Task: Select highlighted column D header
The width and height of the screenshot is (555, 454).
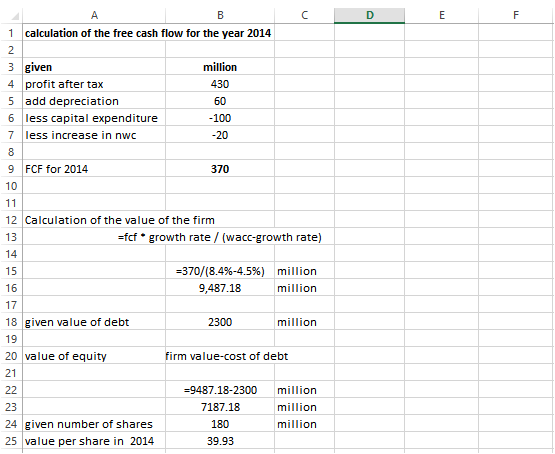Action: click(370, 15)
